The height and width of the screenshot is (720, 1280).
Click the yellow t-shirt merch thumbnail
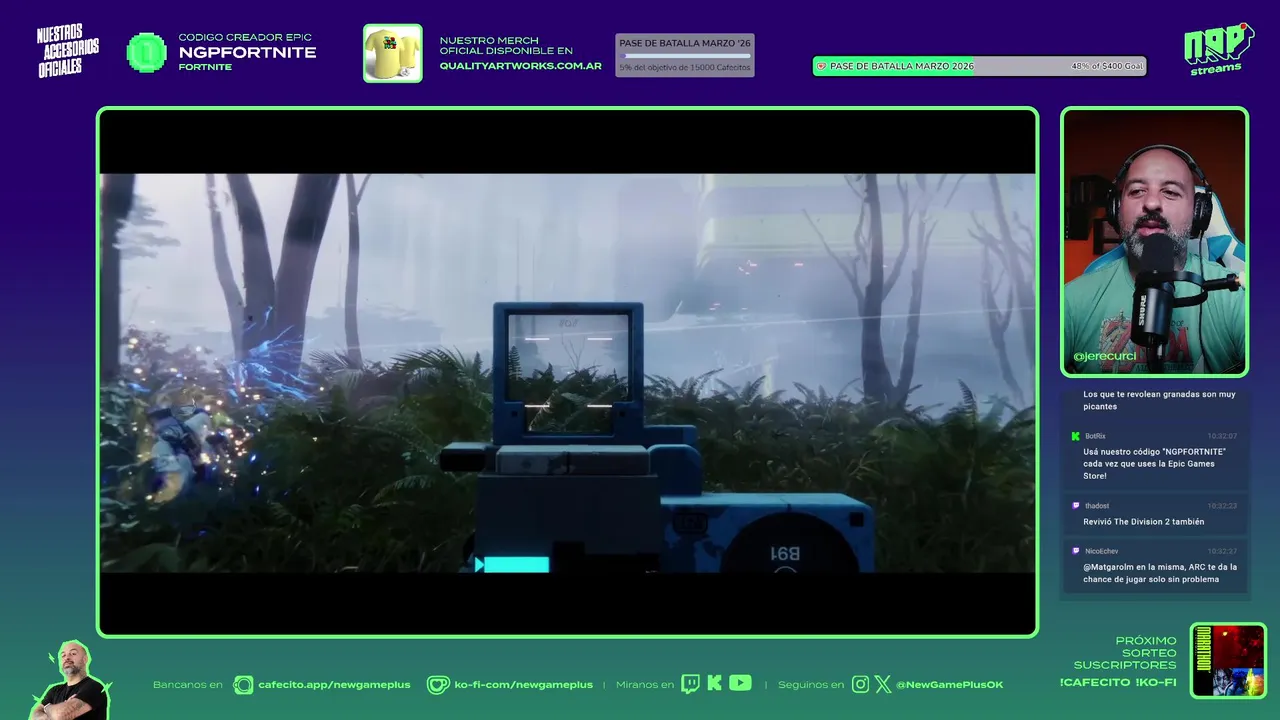tap(393, 53)
